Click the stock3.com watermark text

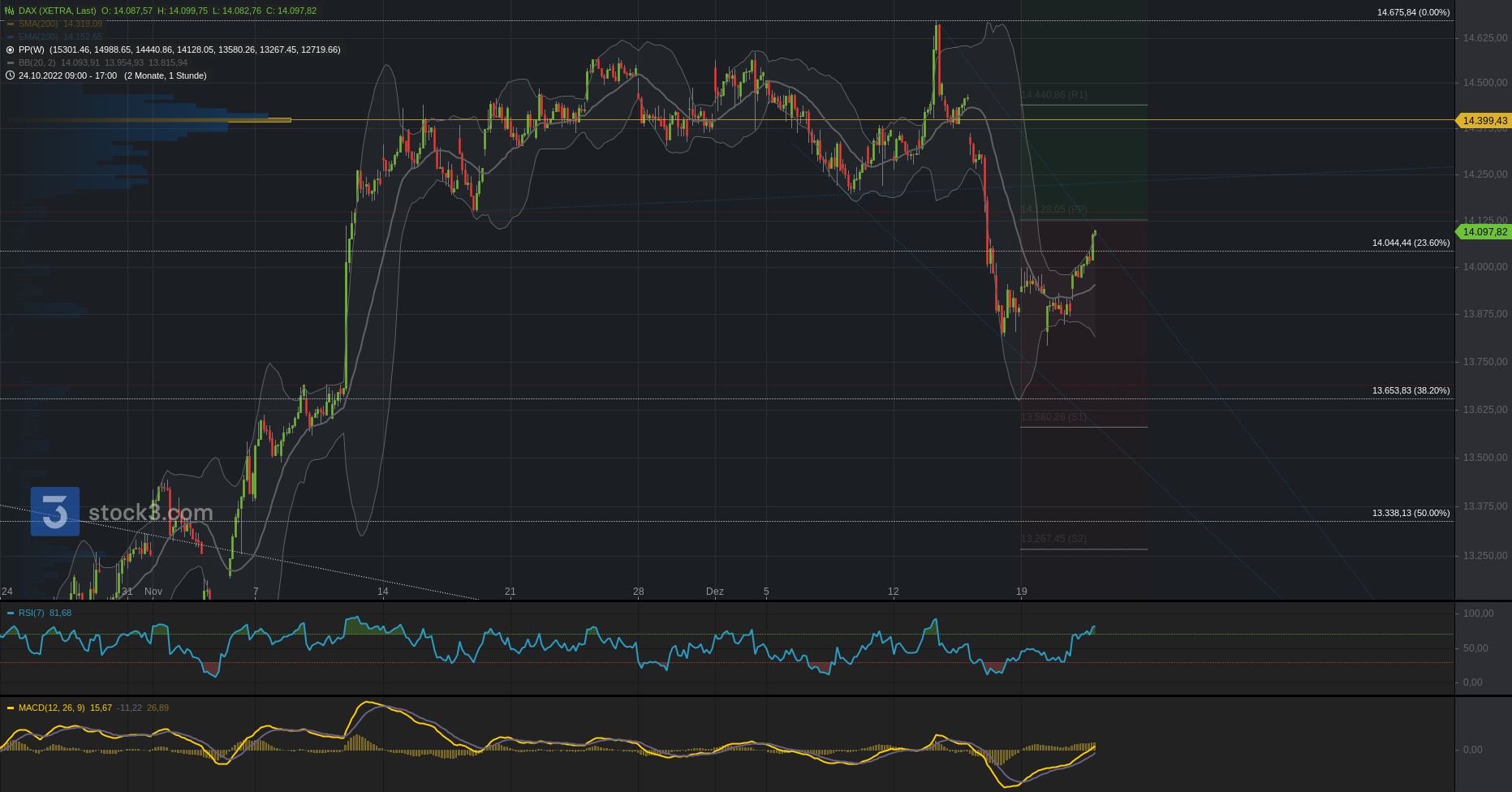pos(150,512)
